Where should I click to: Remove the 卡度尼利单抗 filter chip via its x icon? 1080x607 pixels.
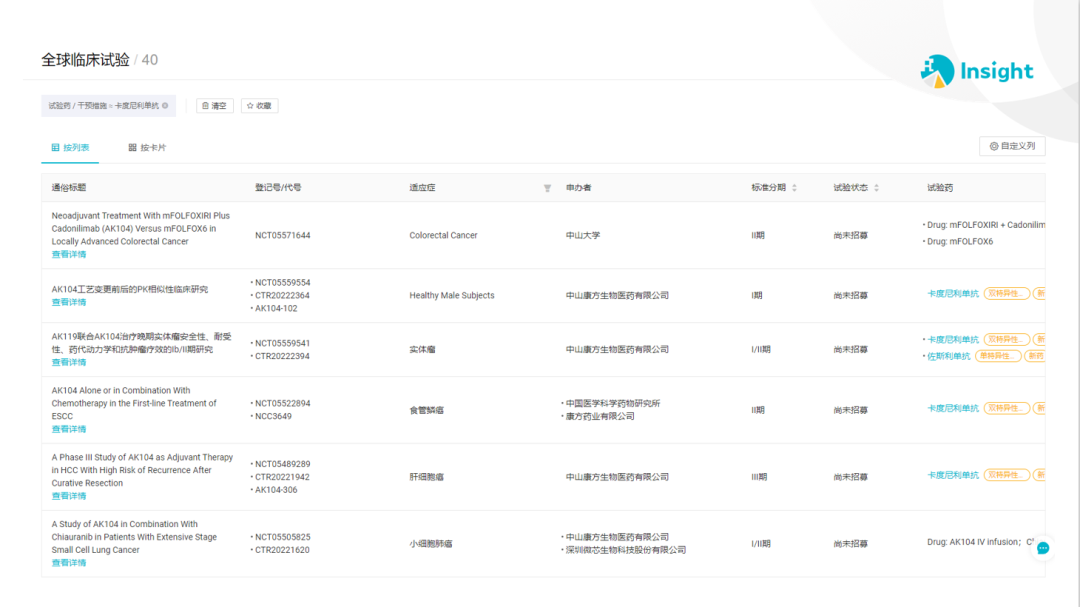(165, 105)
